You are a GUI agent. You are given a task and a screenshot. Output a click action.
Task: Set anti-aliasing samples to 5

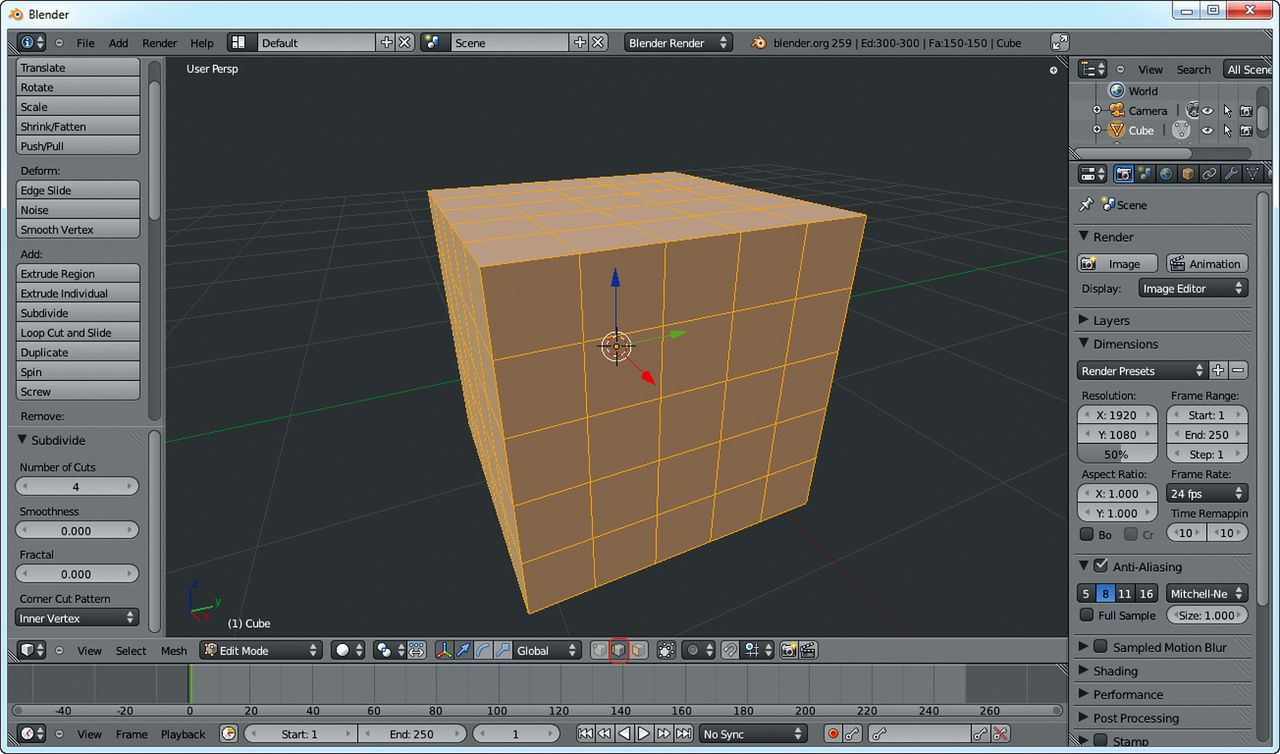click(x=1086, y=594)
